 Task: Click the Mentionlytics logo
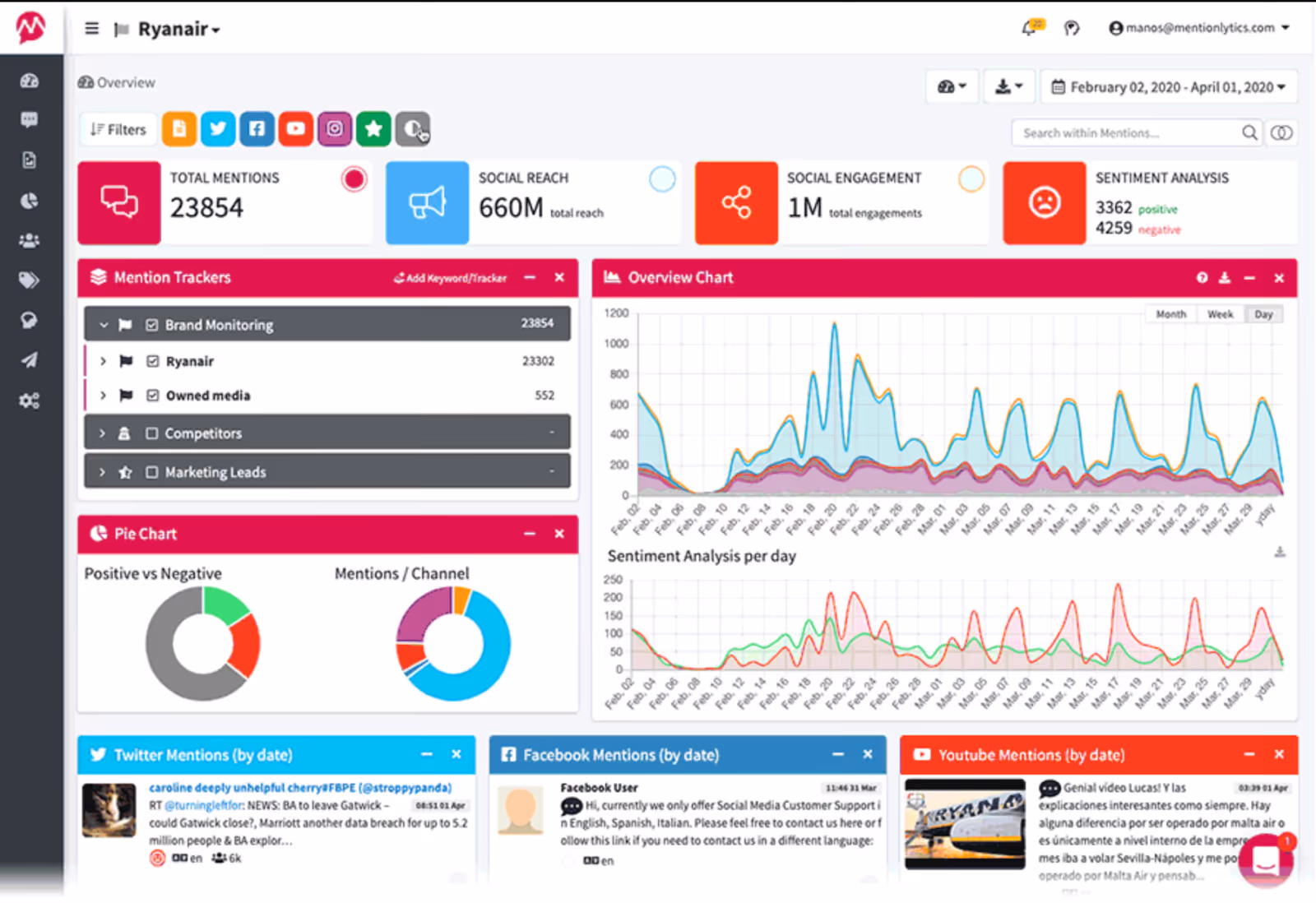(x=31, y=27)
